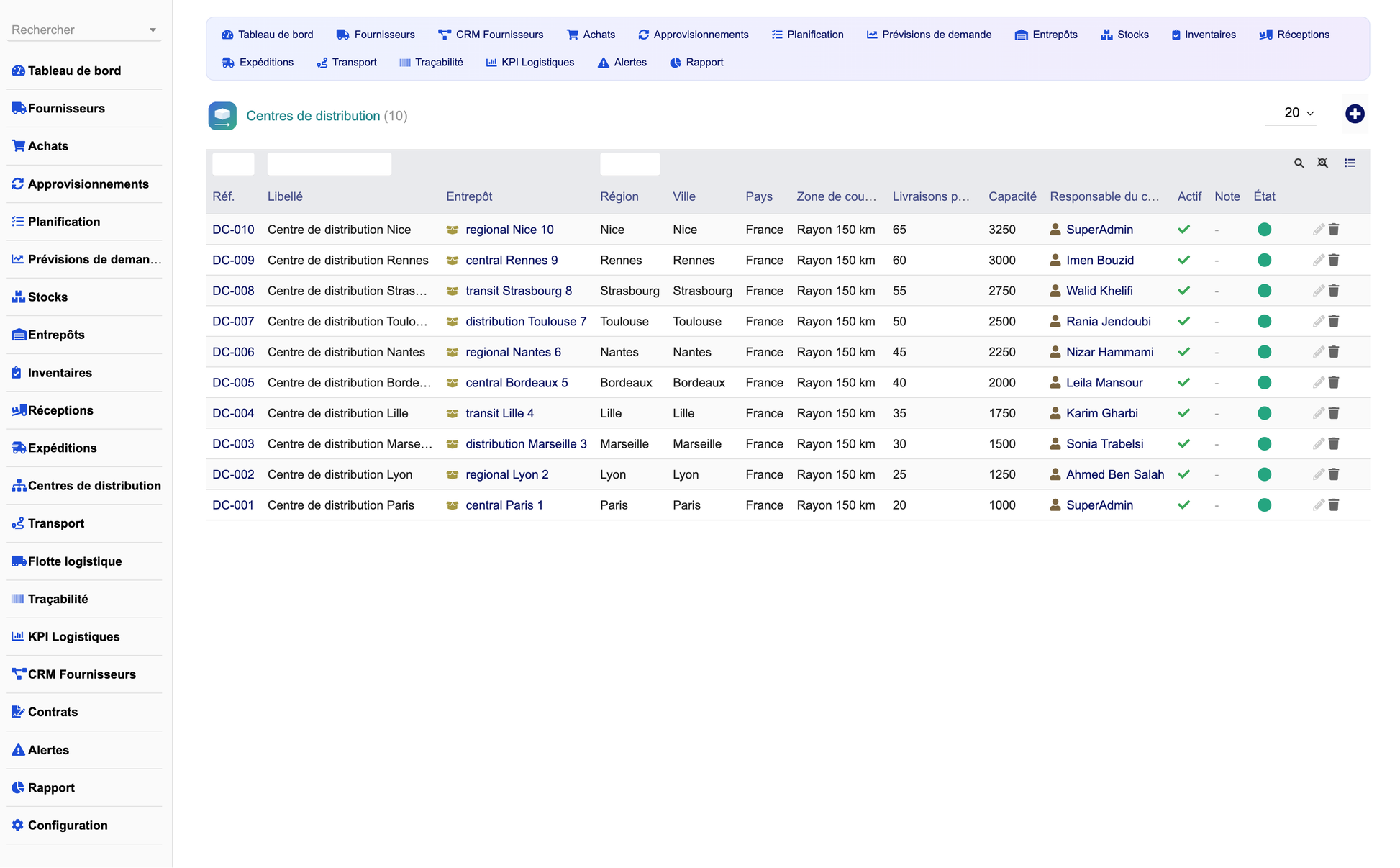Toggle the Actif checkmark for DC-009

pos(1183,260)
